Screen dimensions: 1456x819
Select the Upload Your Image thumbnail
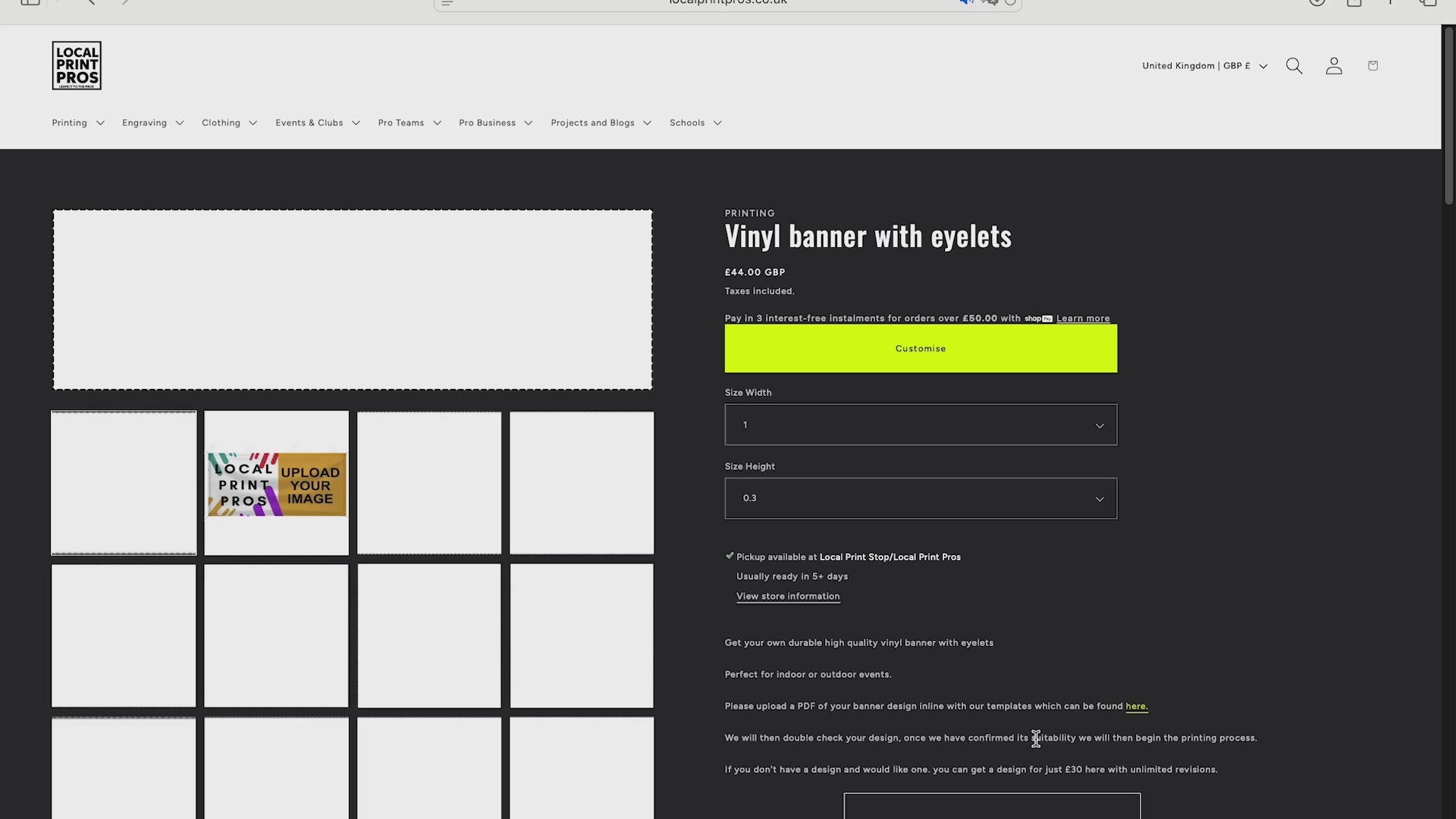(277, 484)
